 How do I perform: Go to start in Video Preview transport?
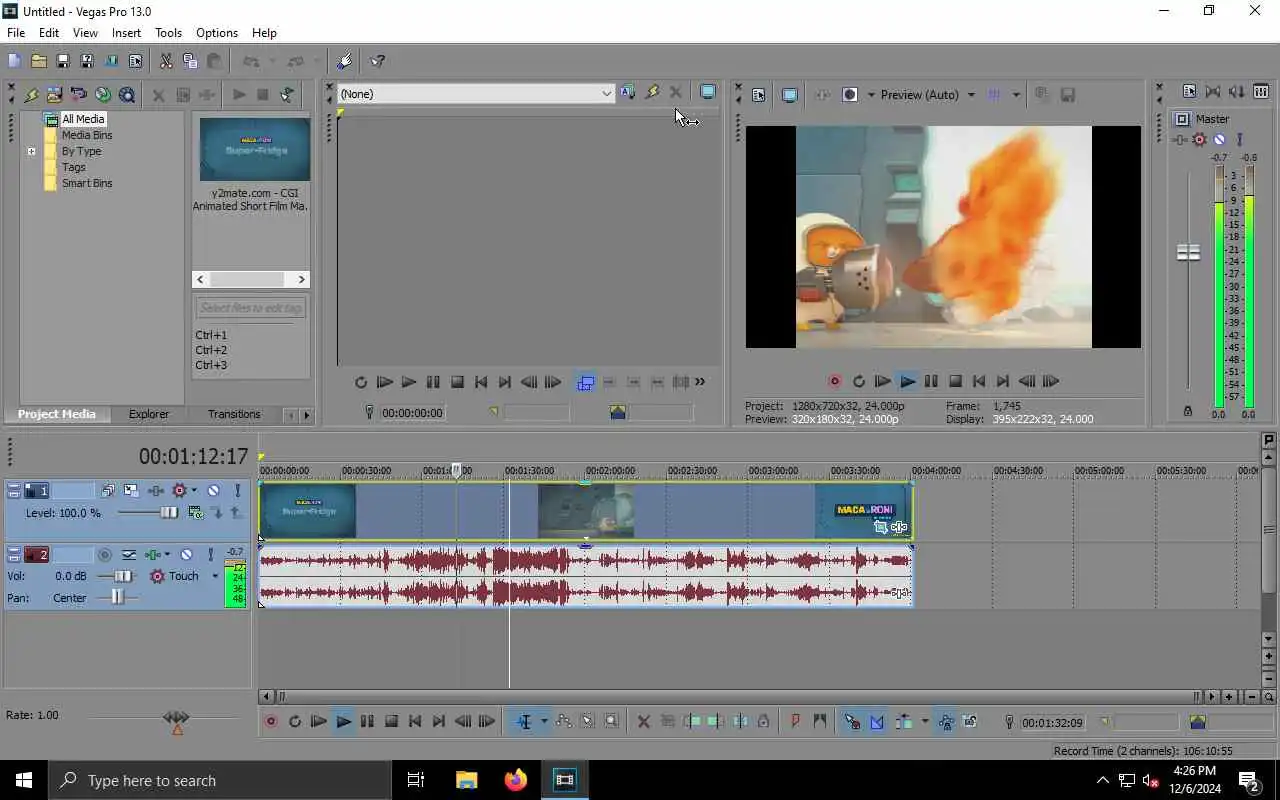tap(979, 381)
